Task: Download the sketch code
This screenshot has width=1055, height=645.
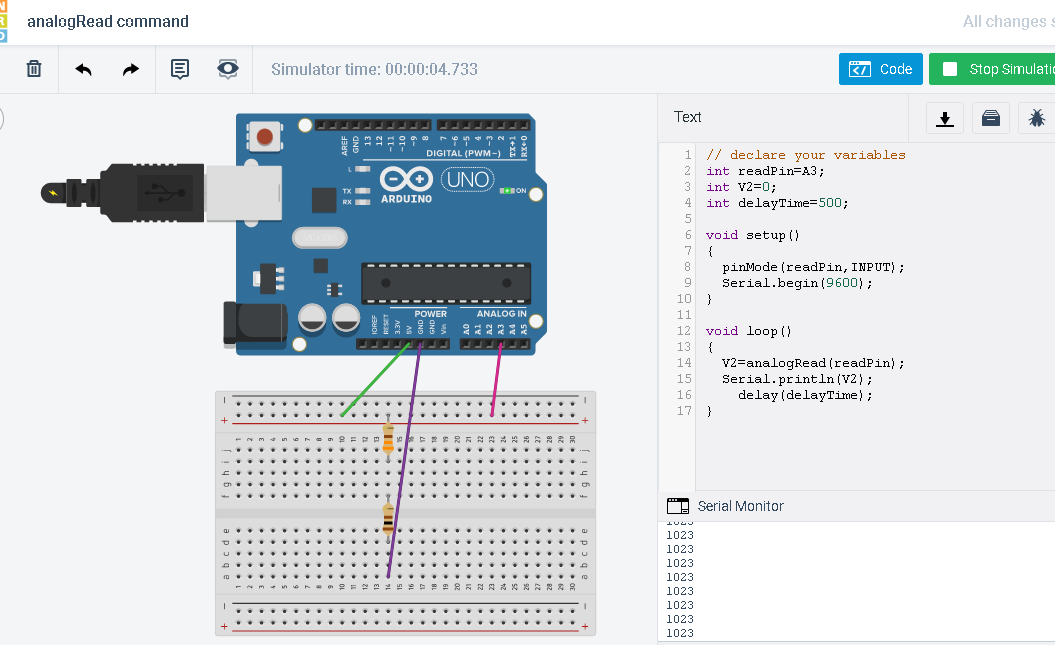Action: 944,118
